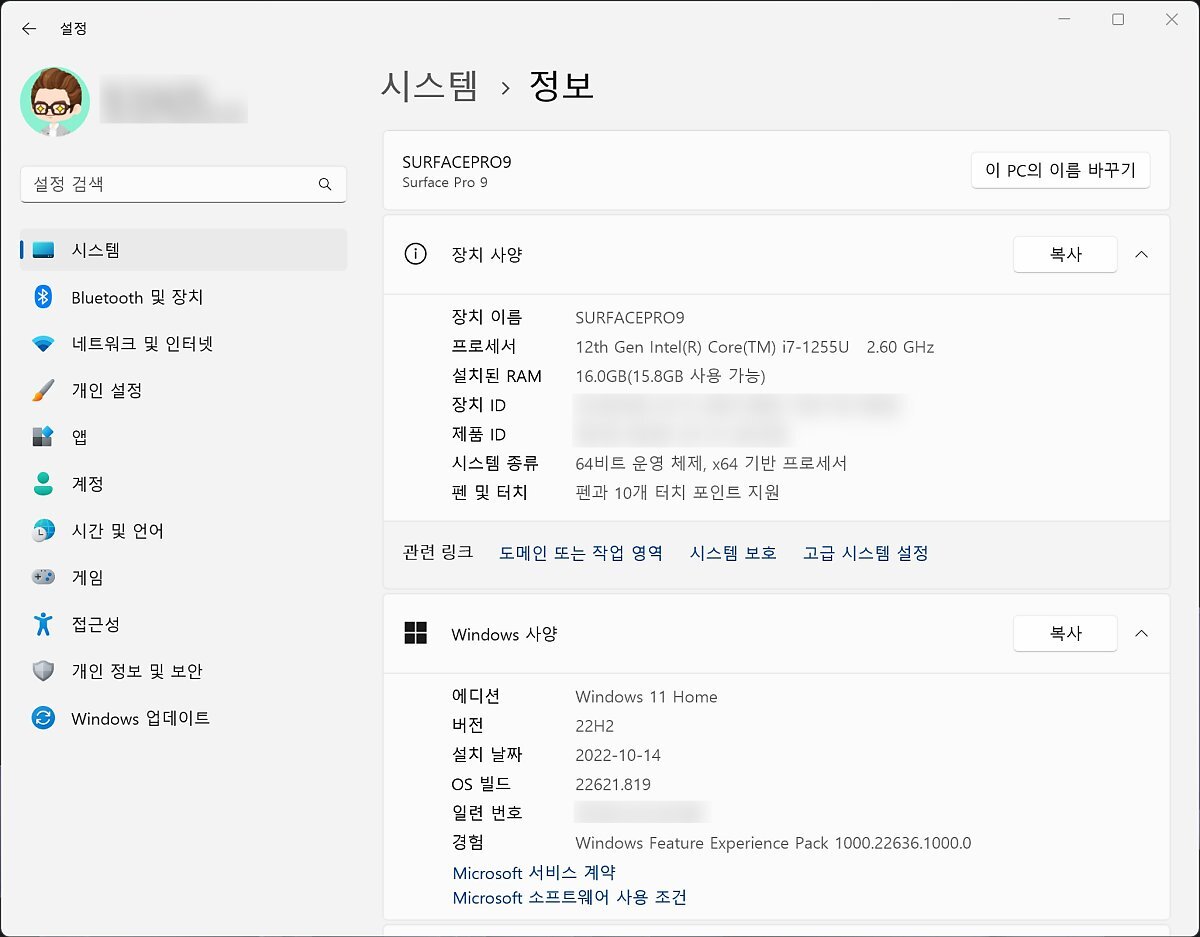Open 고급 시스템 설정 link
Viewport: 1200px width, 937px height.
tap(866, 553)
